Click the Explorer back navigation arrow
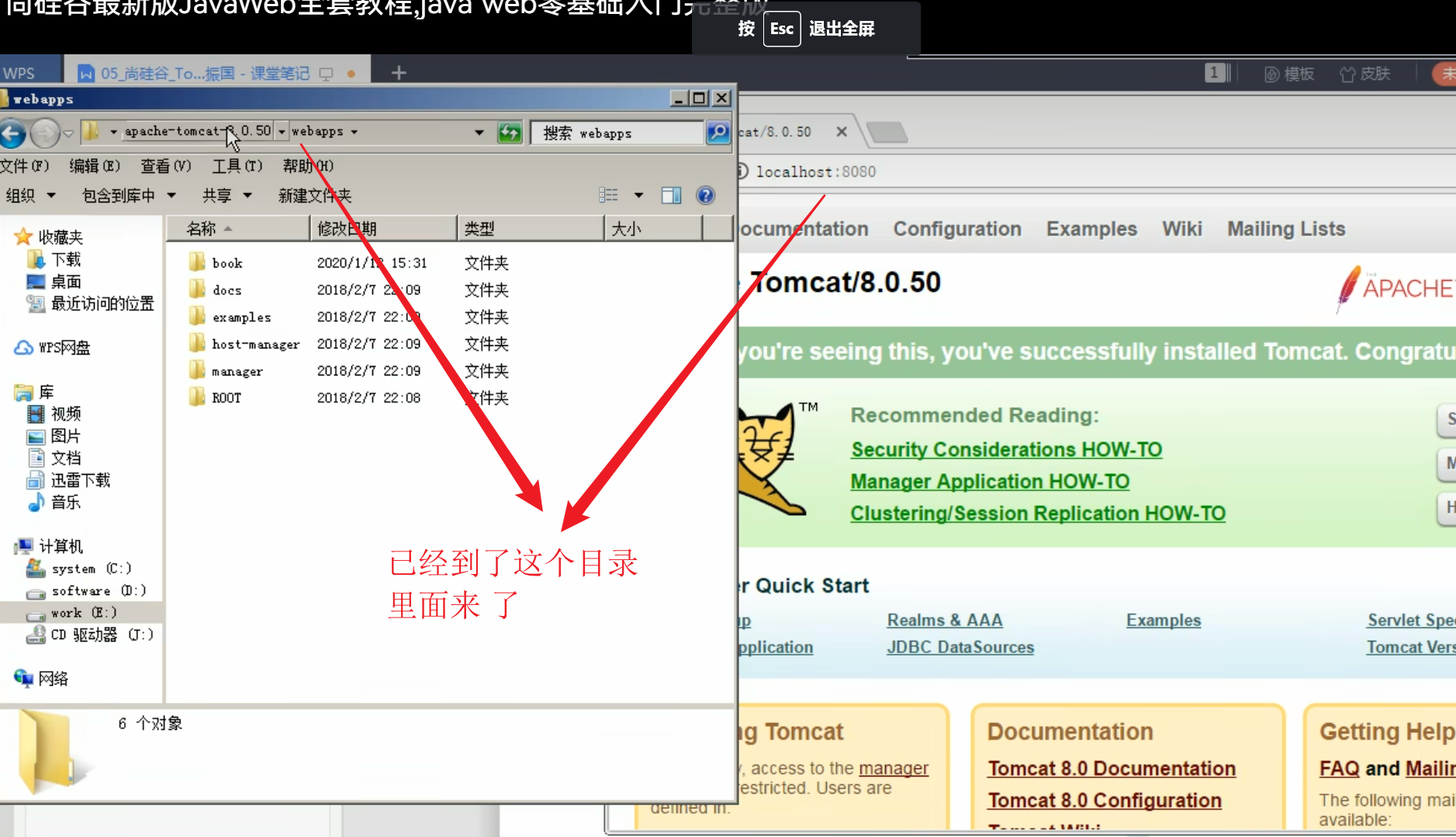Screen dimensions: 1456x837 pos(12,133)
